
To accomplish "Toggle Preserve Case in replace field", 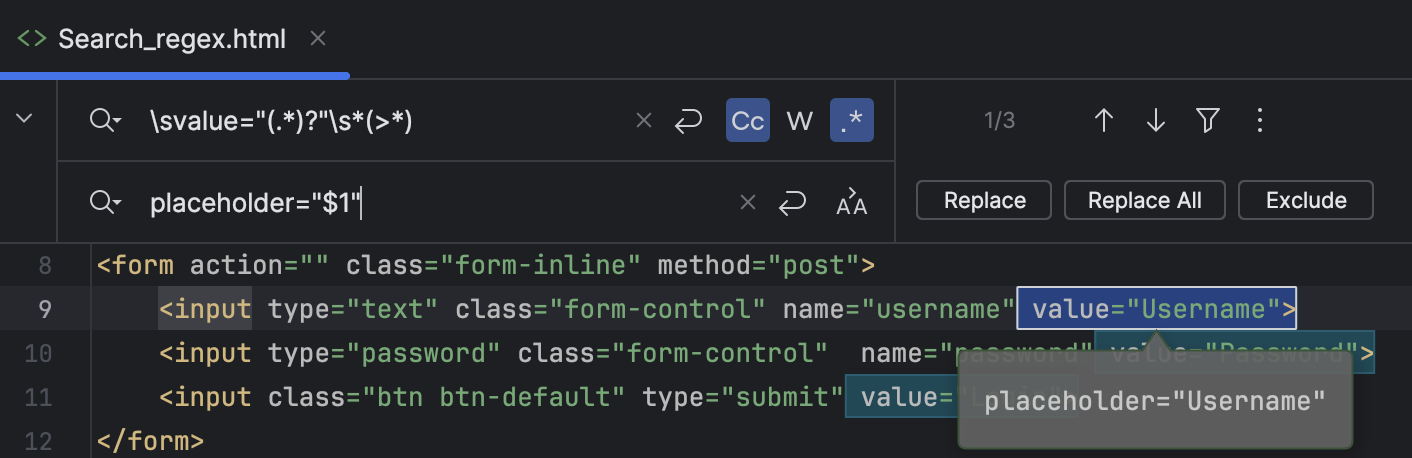I will click(x=852, y=203).
